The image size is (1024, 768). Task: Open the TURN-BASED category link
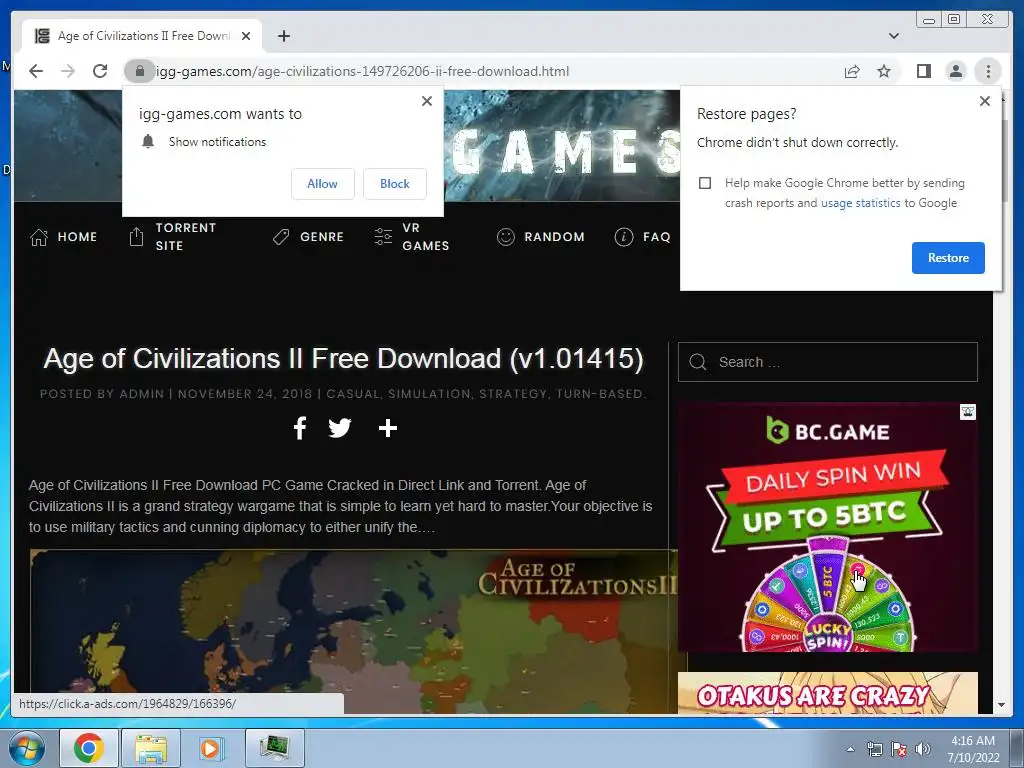[x=599, y=394]
